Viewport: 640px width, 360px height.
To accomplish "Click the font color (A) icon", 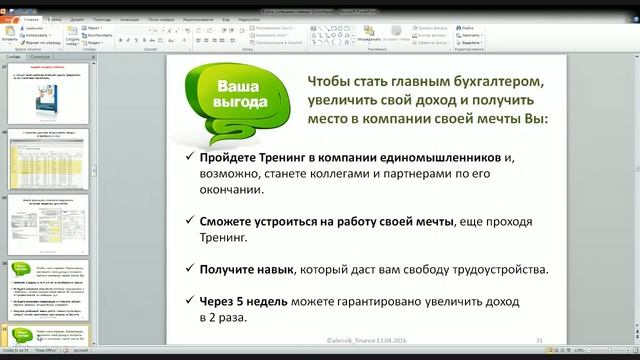I will (x=184, y=40).
